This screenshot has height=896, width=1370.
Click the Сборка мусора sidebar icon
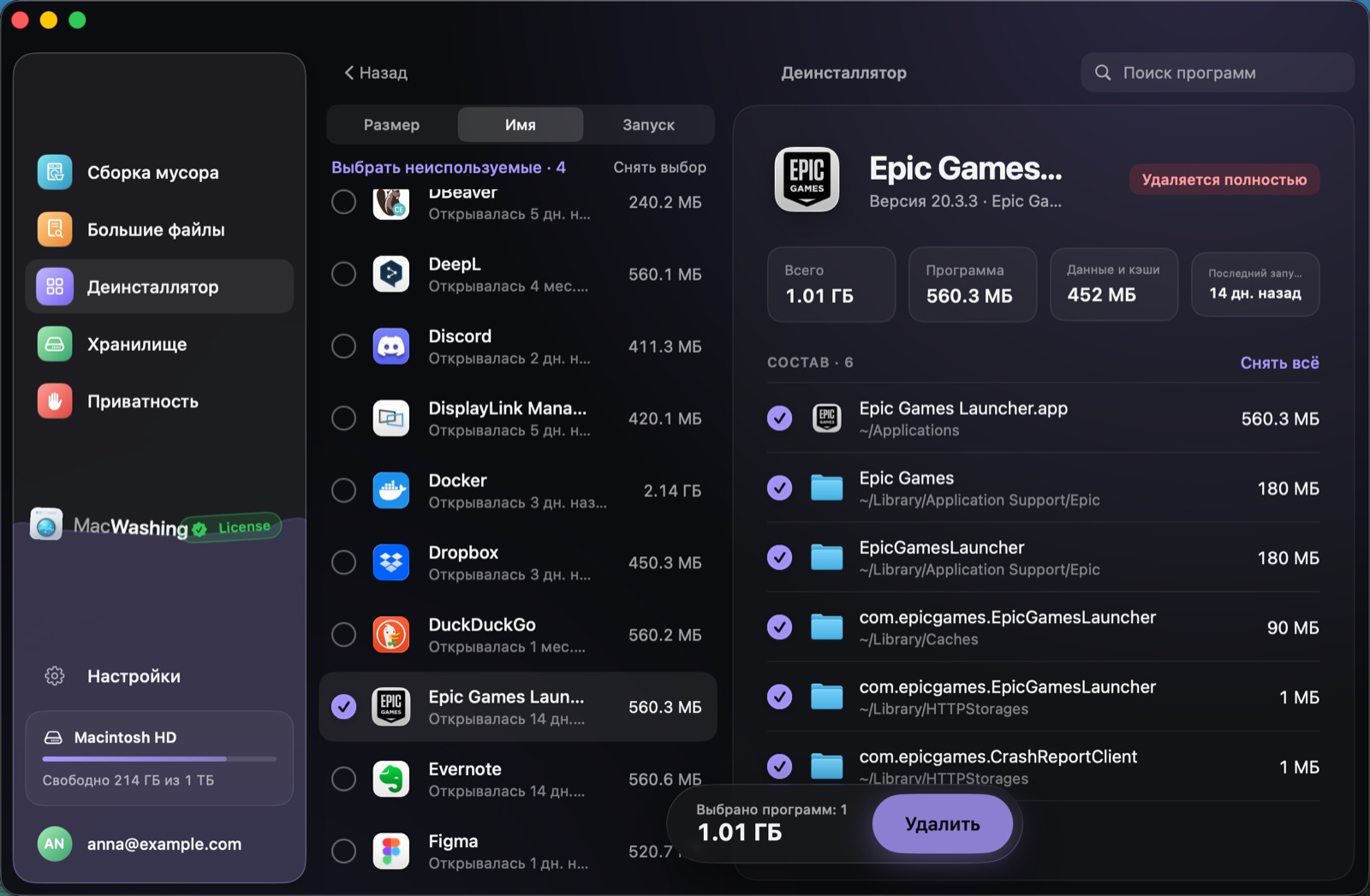coord(55,172)
